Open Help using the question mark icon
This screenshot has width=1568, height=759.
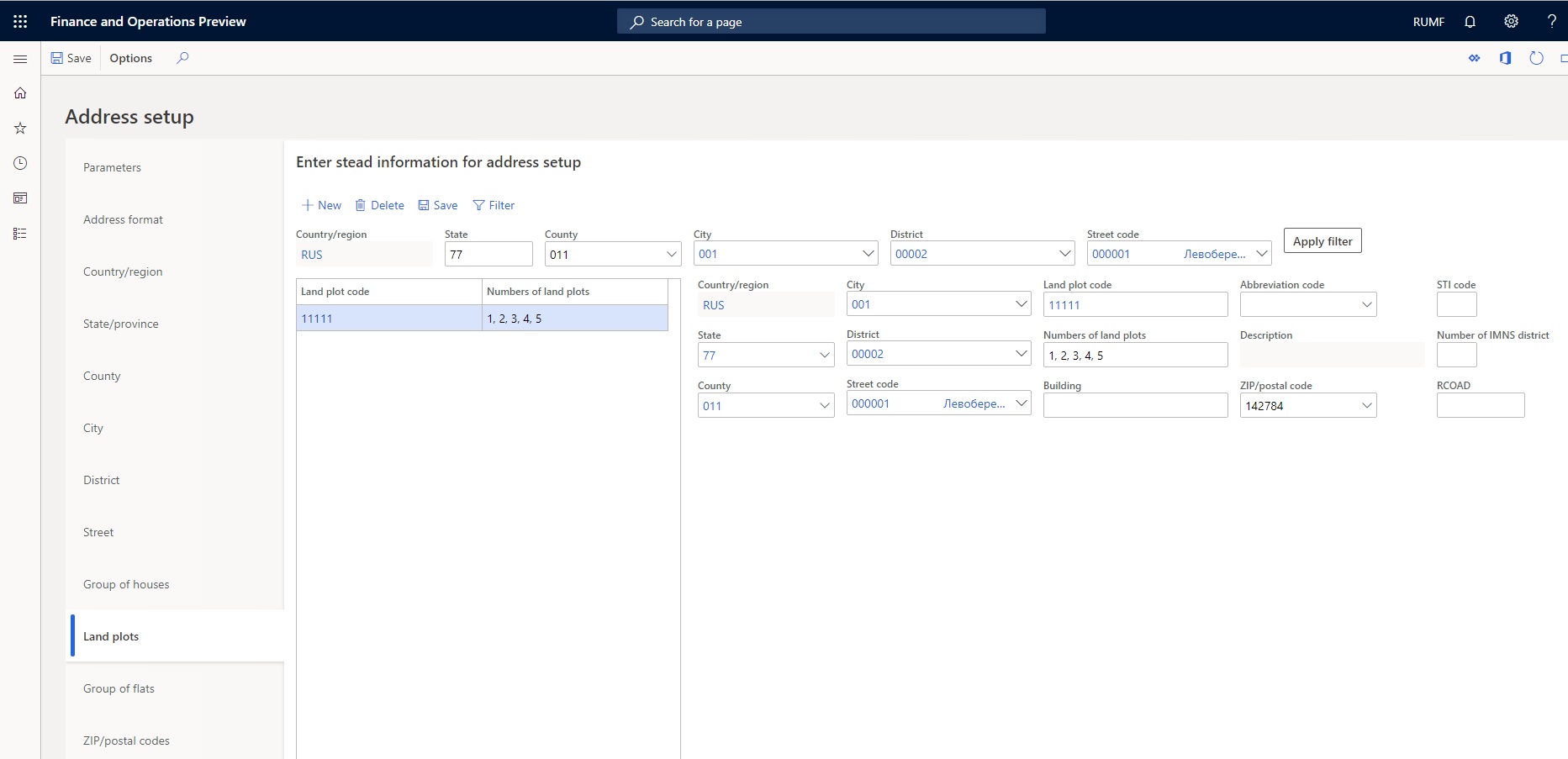point(1552,21)
